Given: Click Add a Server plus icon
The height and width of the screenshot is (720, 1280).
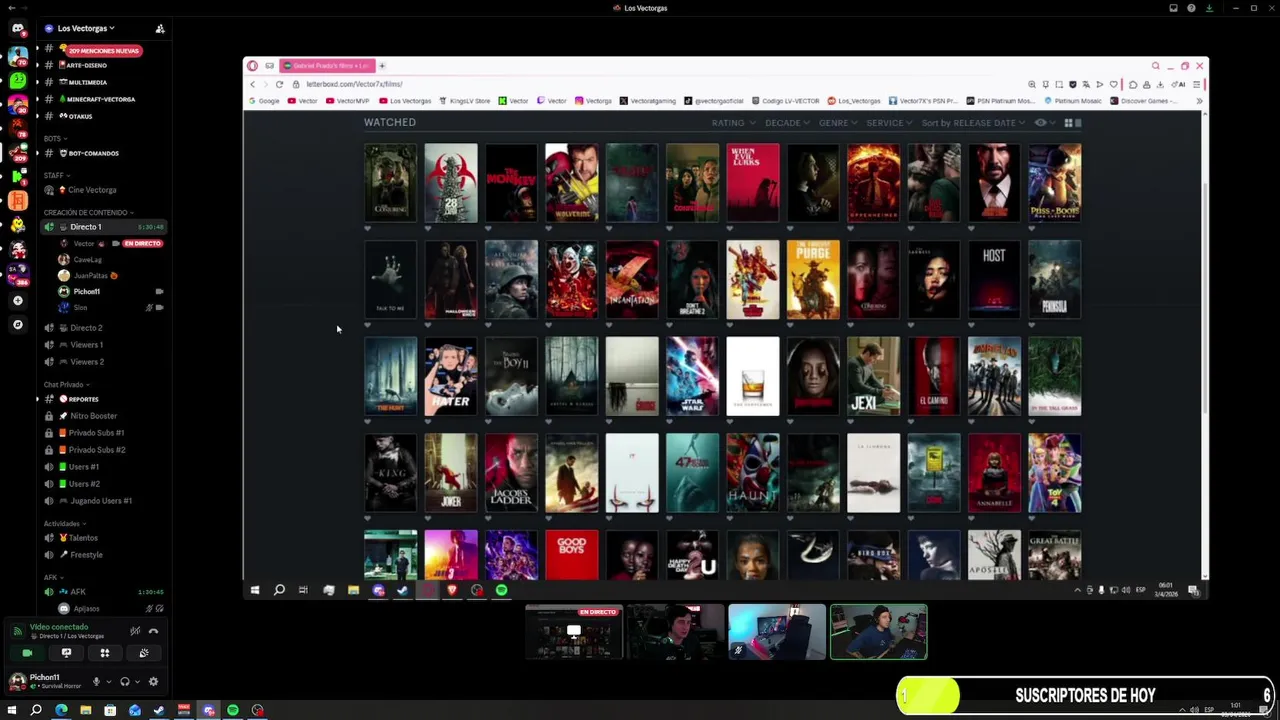Looking at the screenshot, I should pos(17,300).
